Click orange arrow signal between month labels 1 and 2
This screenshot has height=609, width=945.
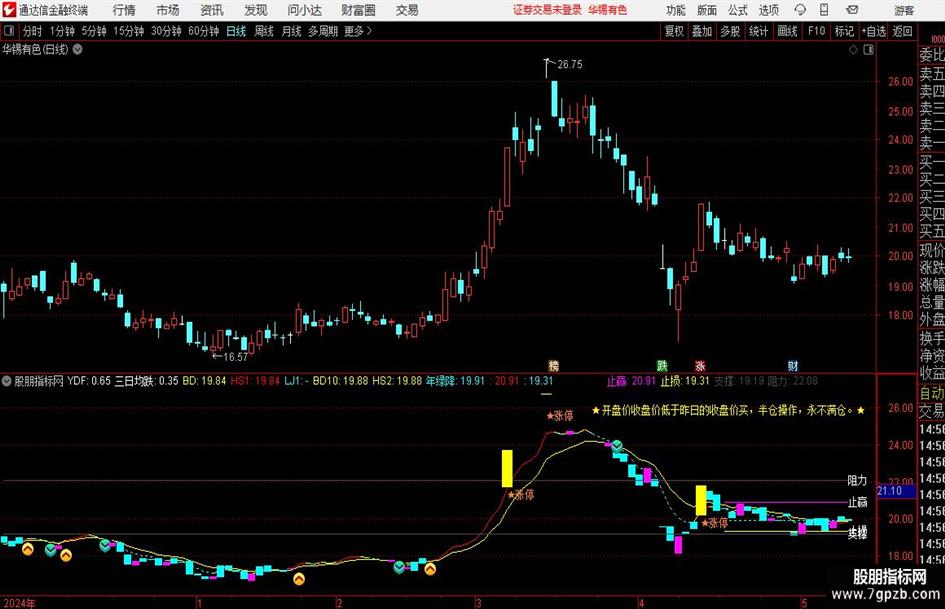point(298,579)
